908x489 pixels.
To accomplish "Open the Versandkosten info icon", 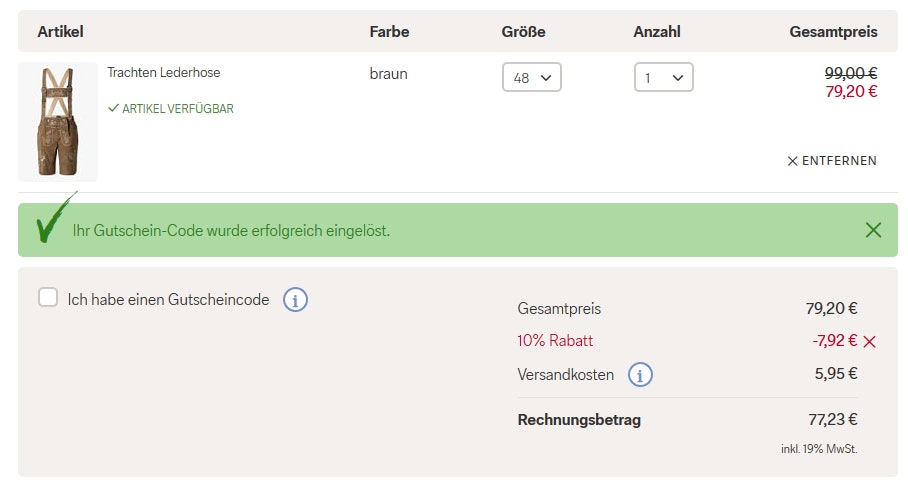I will pos(640,375).
